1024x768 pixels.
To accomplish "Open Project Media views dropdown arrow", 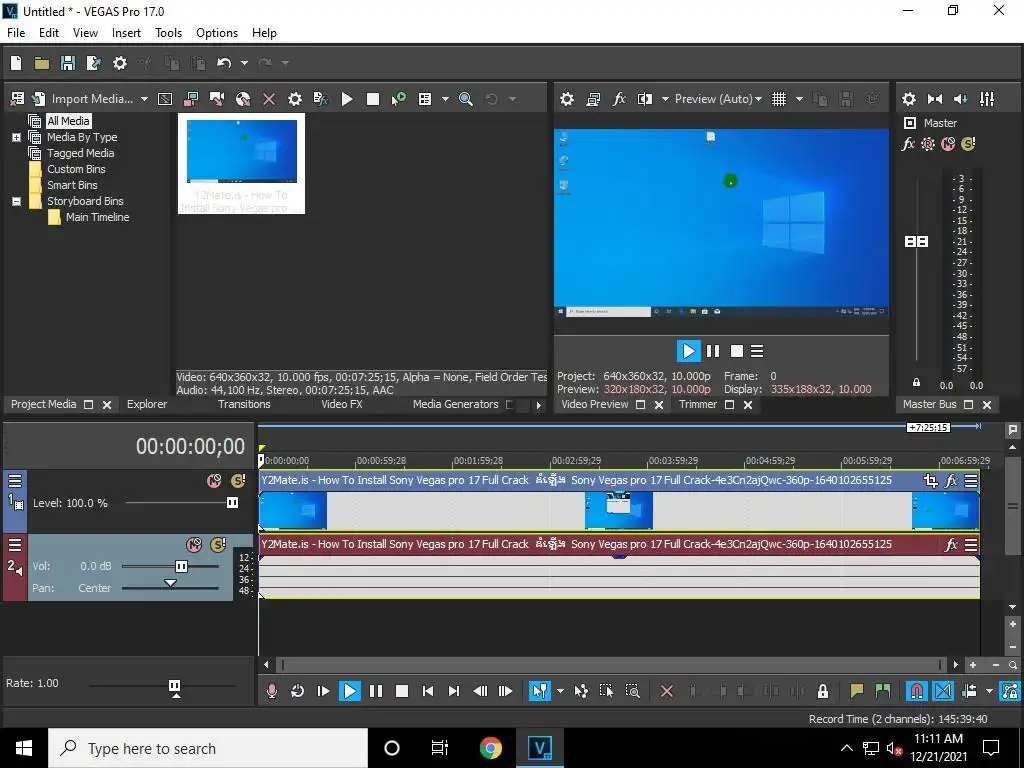I will pyautogui.click(x=445, y=99).
